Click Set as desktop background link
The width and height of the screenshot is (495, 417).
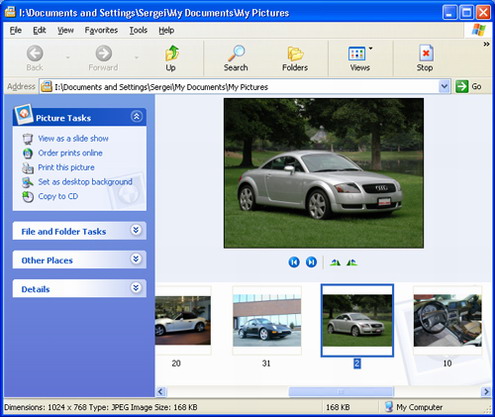[85, 182]
